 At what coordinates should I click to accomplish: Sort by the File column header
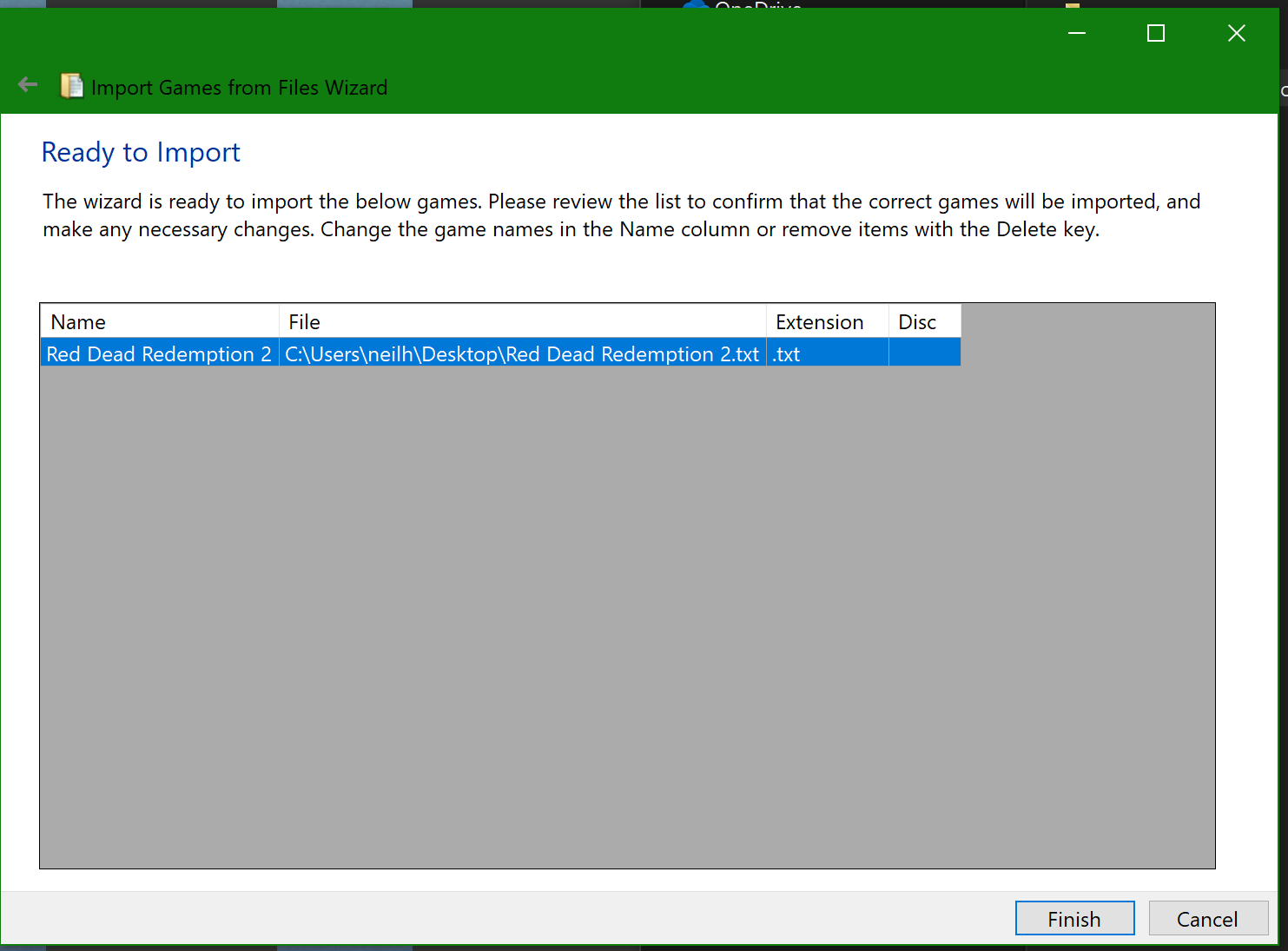[523, 321]
